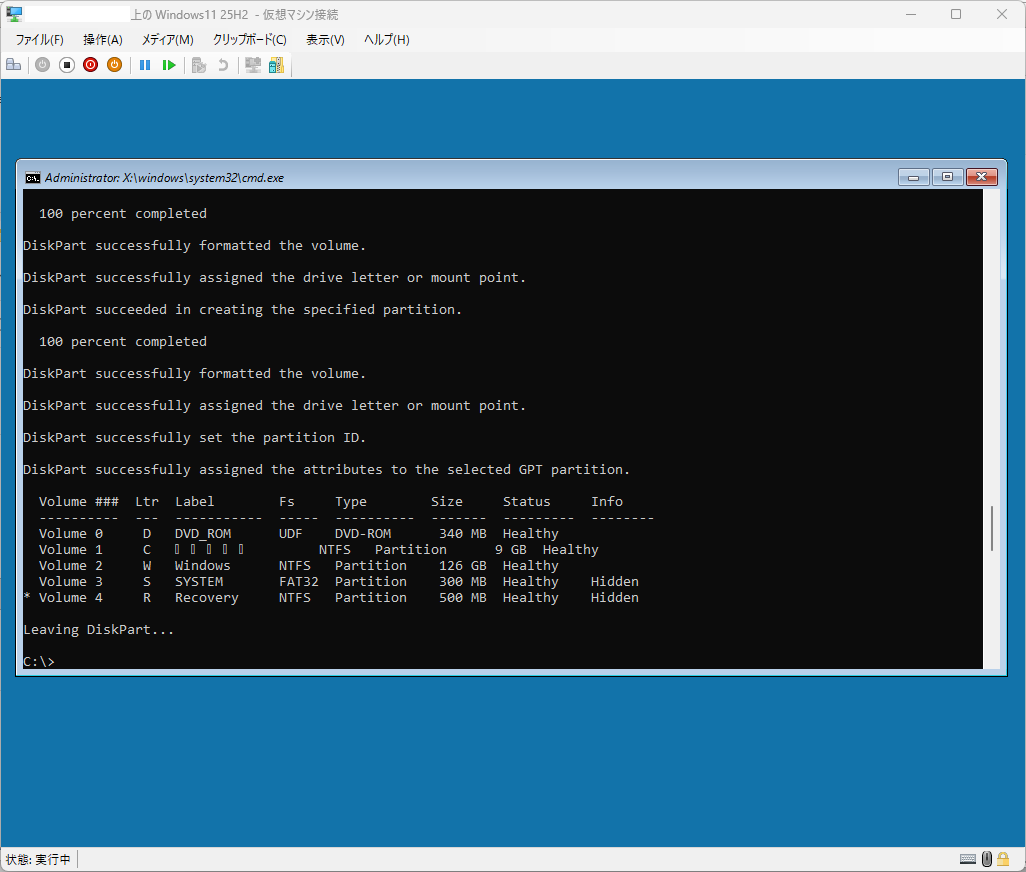Click the last toolbar icon right of enhanced session
The height and width of the screenshot is (872, 1026).
277,65
